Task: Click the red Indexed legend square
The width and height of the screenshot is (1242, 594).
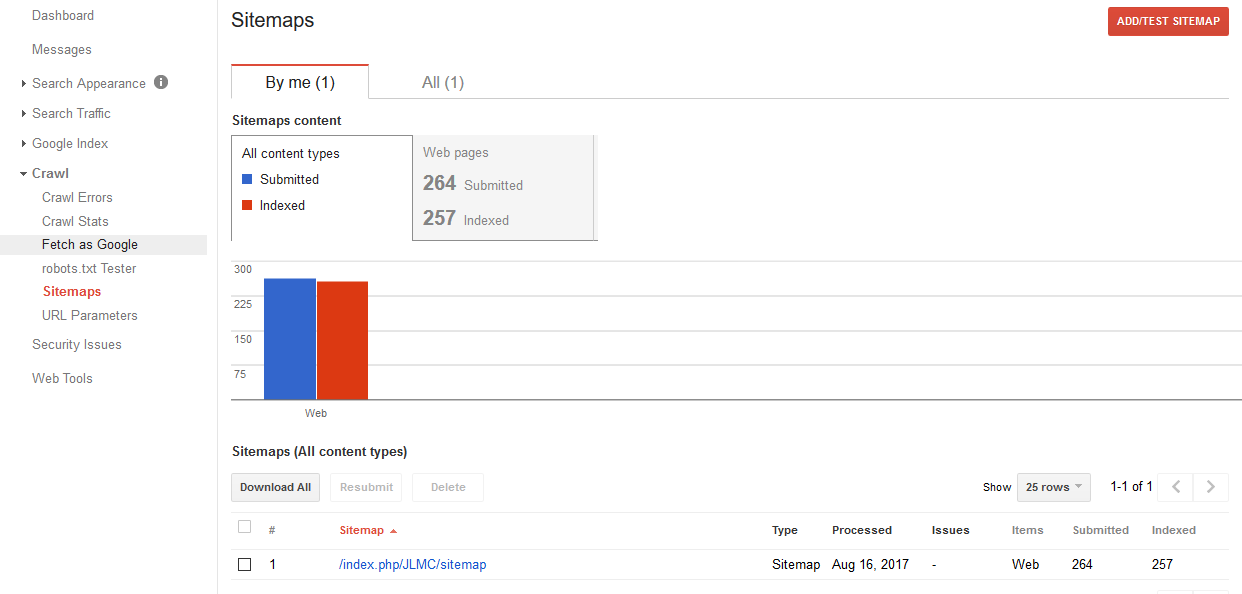Action: pyautogui.click(x=247, y=205)
